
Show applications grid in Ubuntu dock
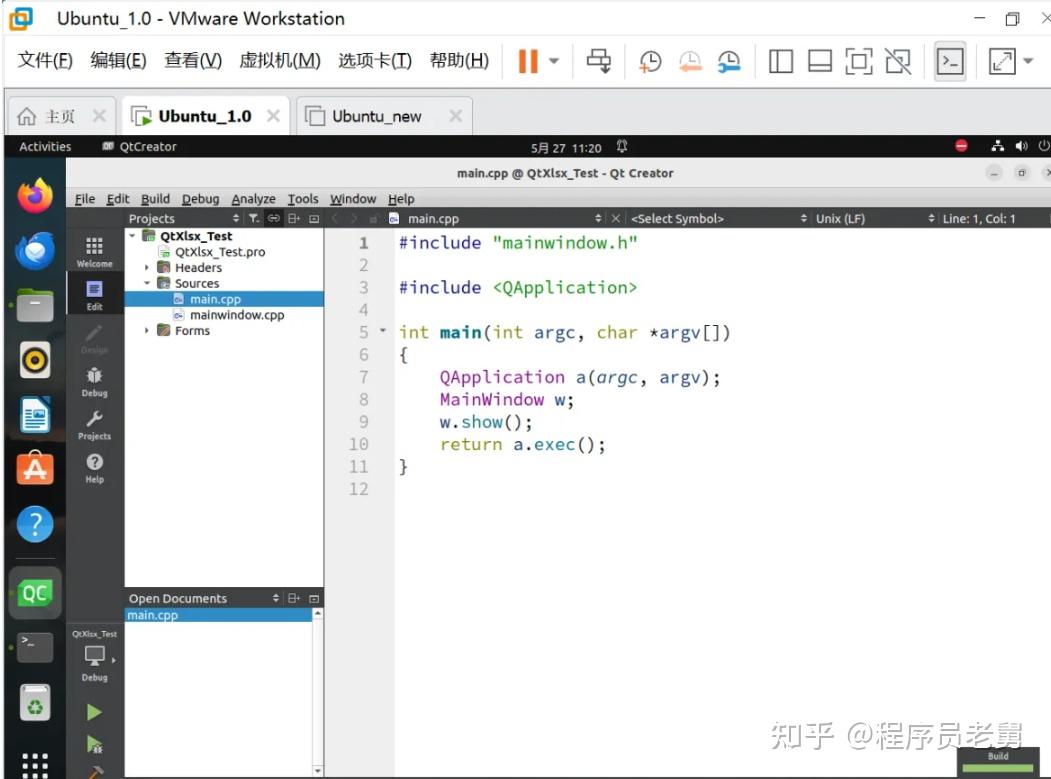click(x=35, y=764)
